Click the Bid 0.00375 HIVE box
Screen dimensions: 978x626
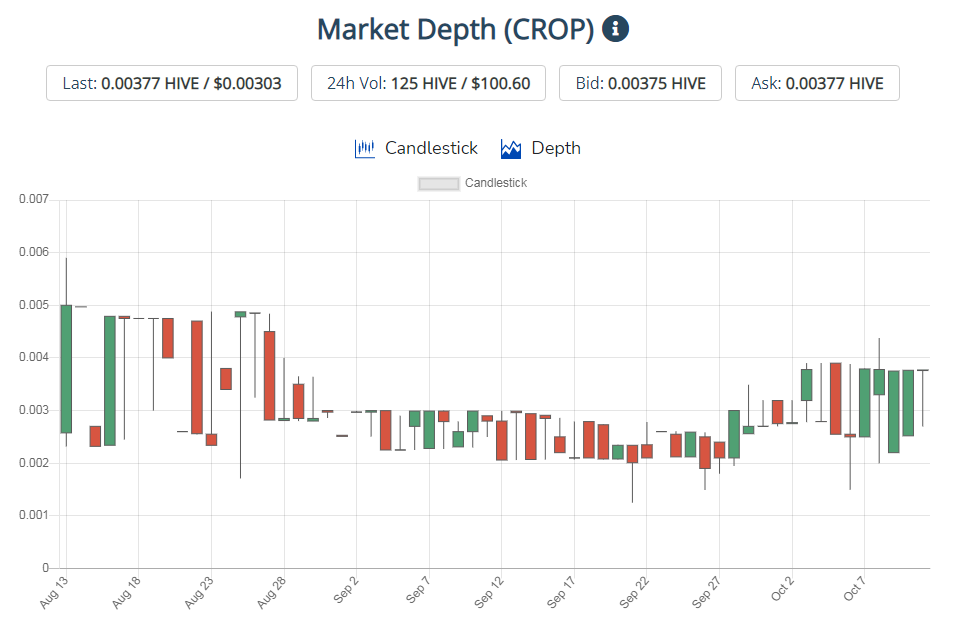[641, 83]
